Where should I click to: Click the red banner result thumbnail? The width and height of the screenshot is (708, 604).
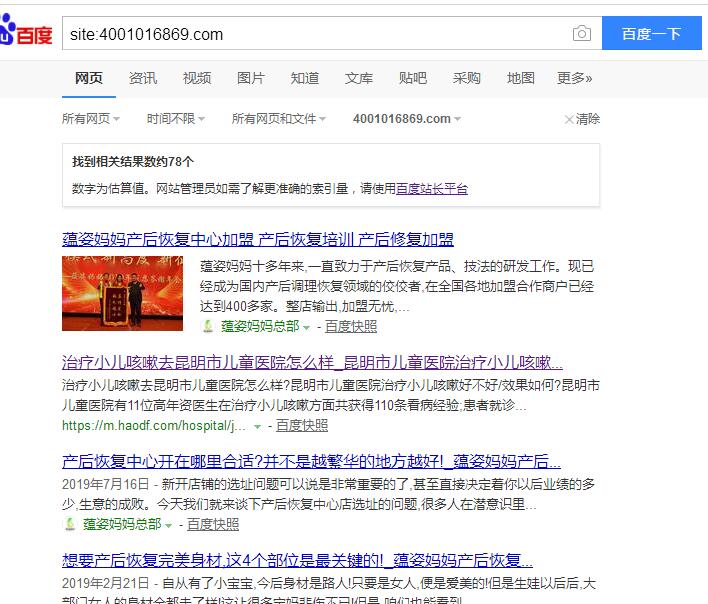(x=122, y=293)
